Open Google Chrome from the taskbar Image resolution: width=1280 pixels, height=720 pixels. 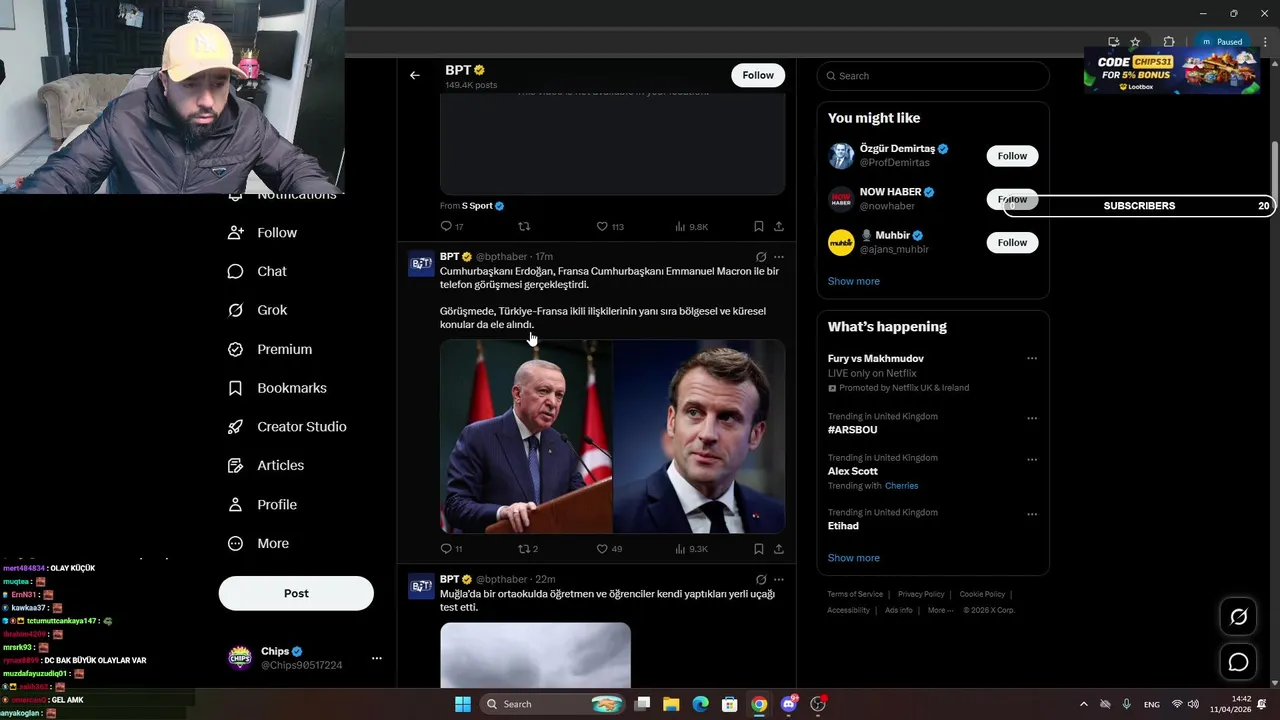point(759,704)
